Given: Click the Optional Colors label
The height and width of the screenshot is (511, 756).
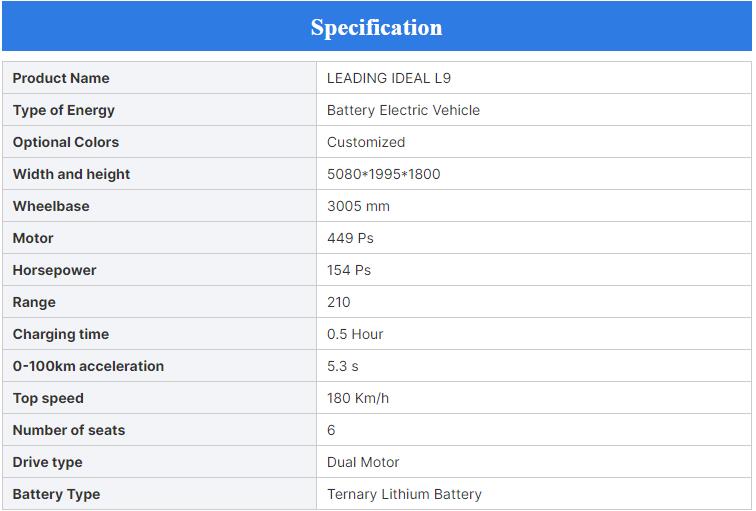Looking at the screenshot, I should [66, 142].
